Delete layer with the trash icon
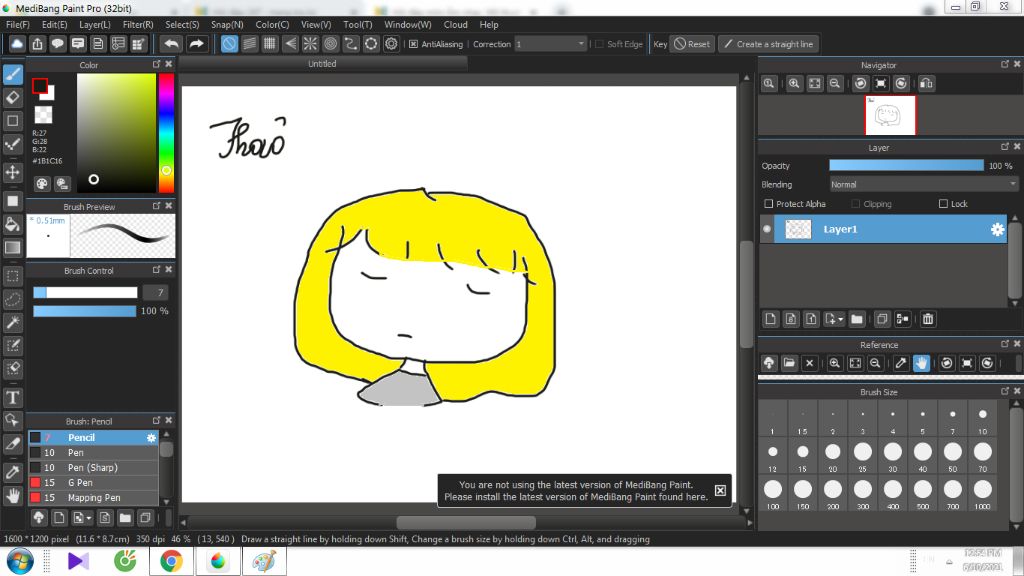Viewport: 1024px width, 576px height. pyautogui.click(x=928, y=319)
